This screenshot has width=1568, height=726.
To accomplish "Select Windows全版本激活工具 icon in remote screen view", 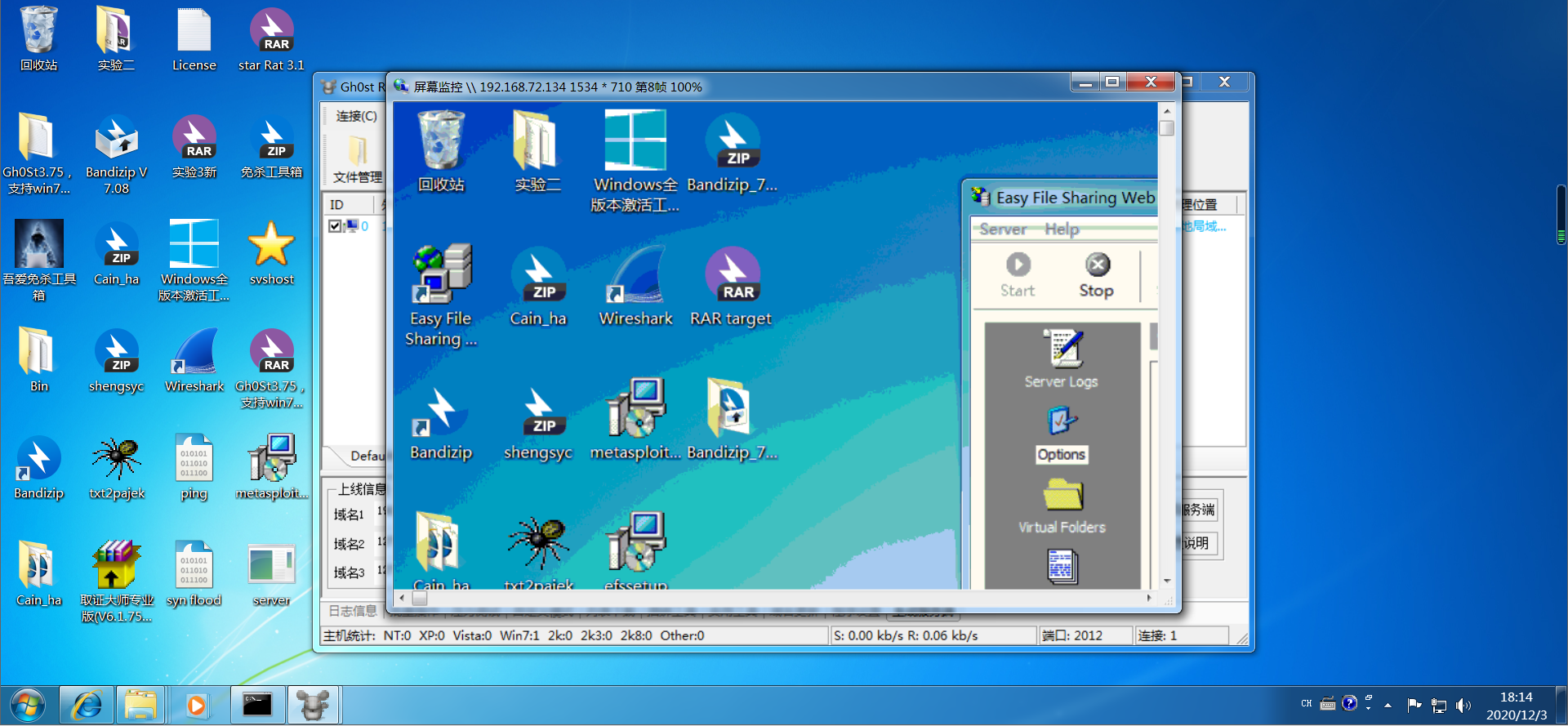I will click(635, 162).
